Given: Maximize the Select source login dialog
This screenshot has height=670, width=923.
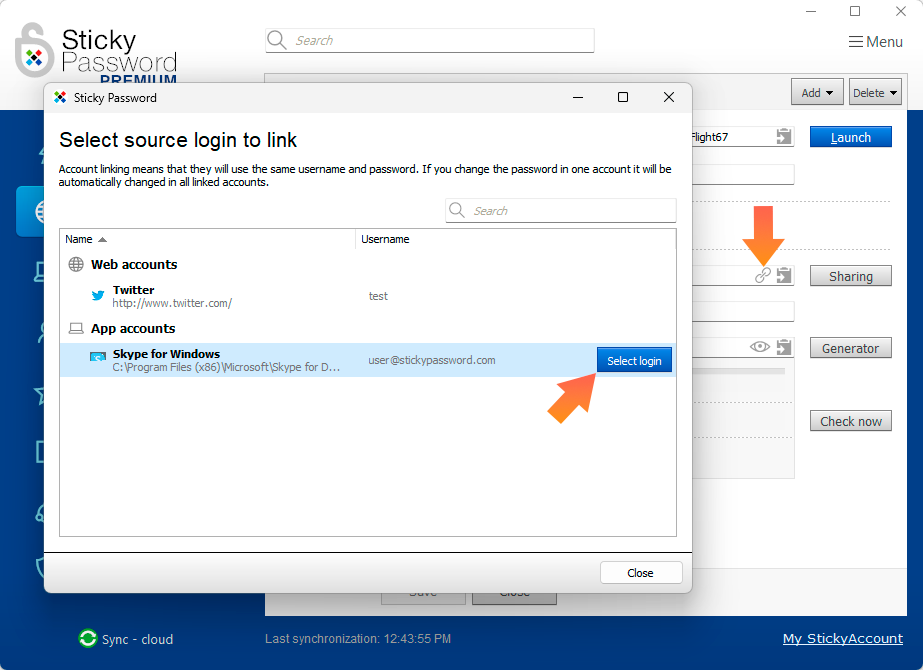Looking at the screenshot, I should [x=623, y=97].
